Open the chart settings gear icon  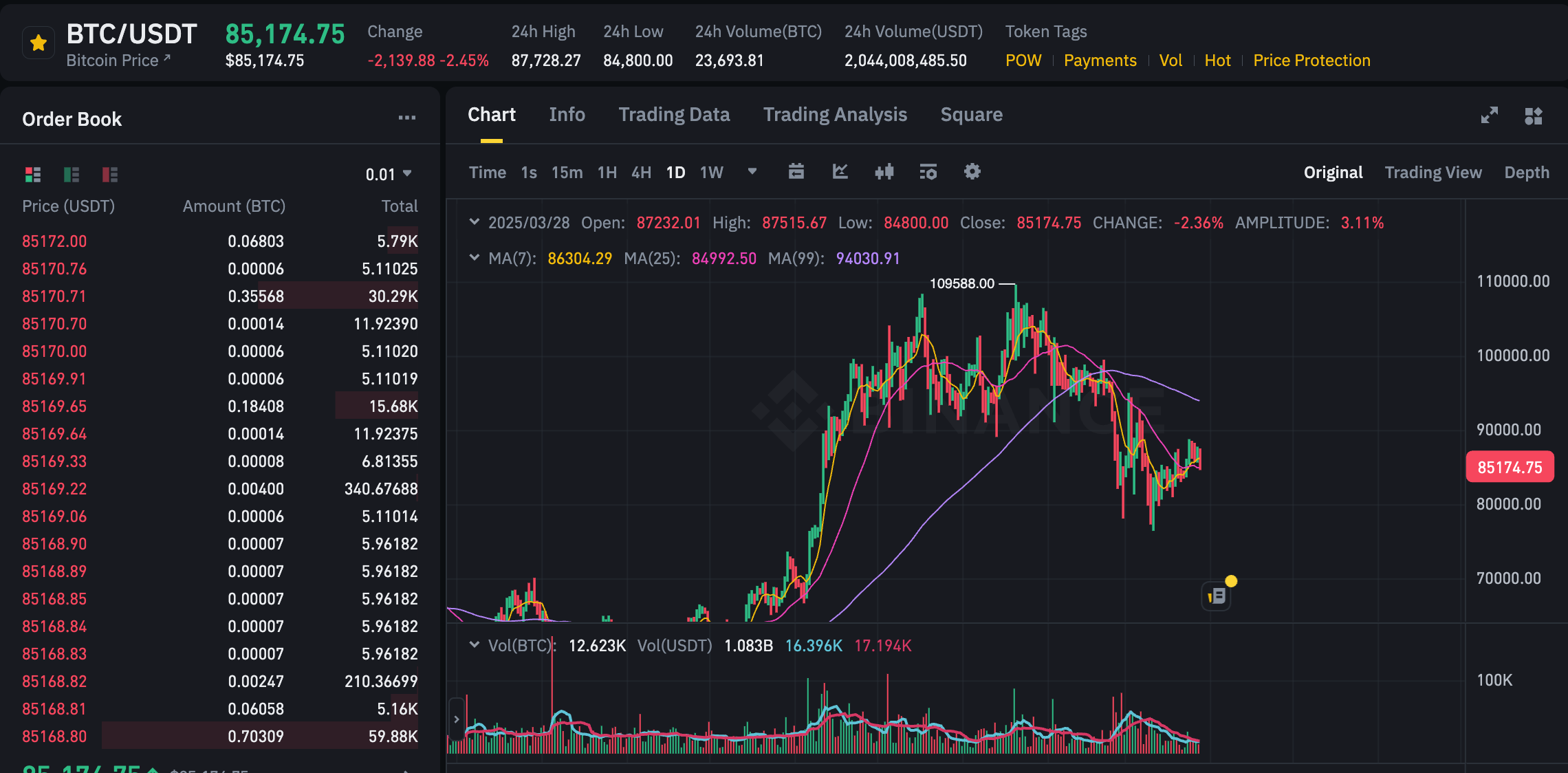click(x=972, y=171)
